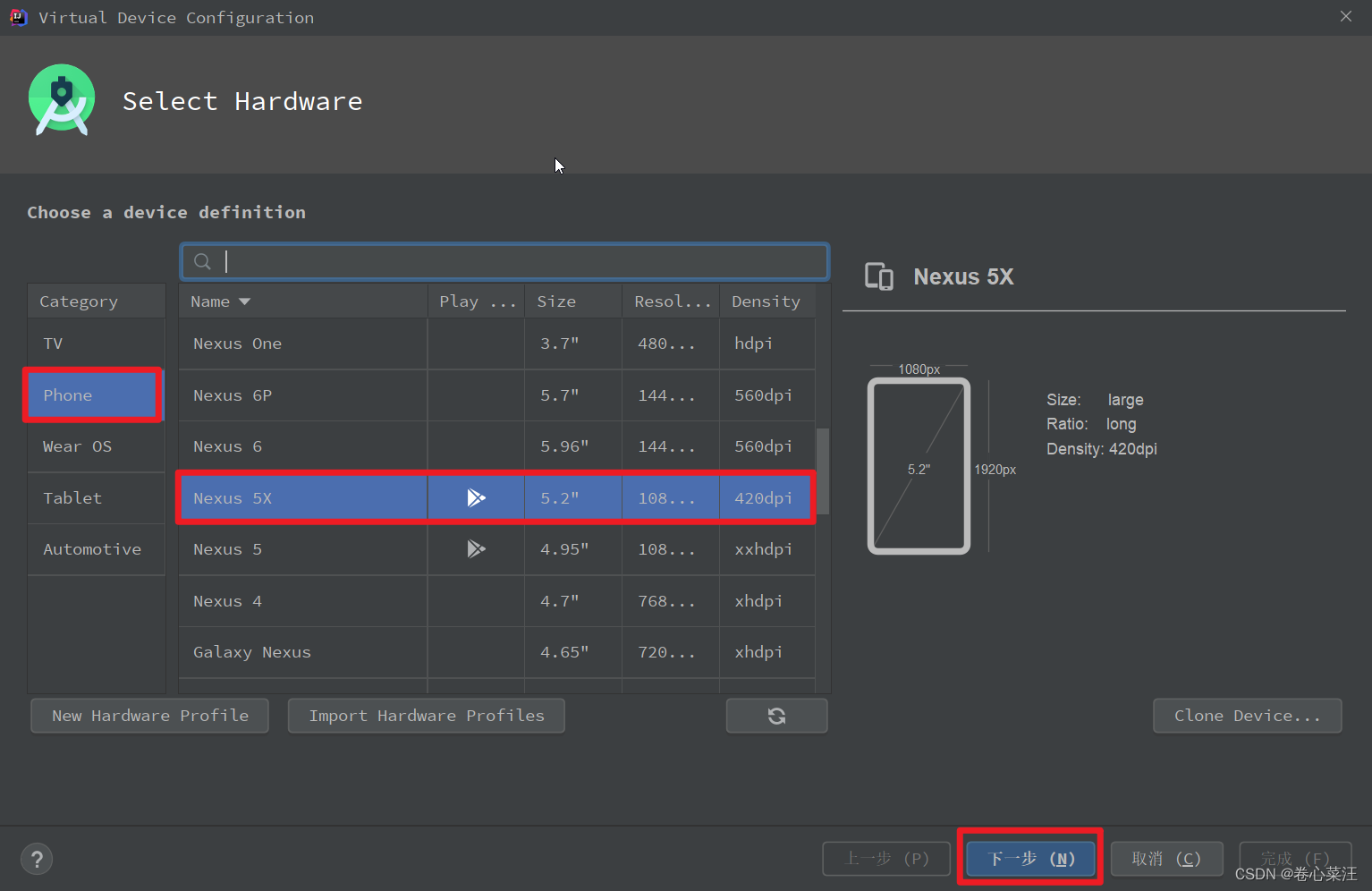Select the Wear OS category
This screenshot has width=1372, height=891.
[77, 445]
